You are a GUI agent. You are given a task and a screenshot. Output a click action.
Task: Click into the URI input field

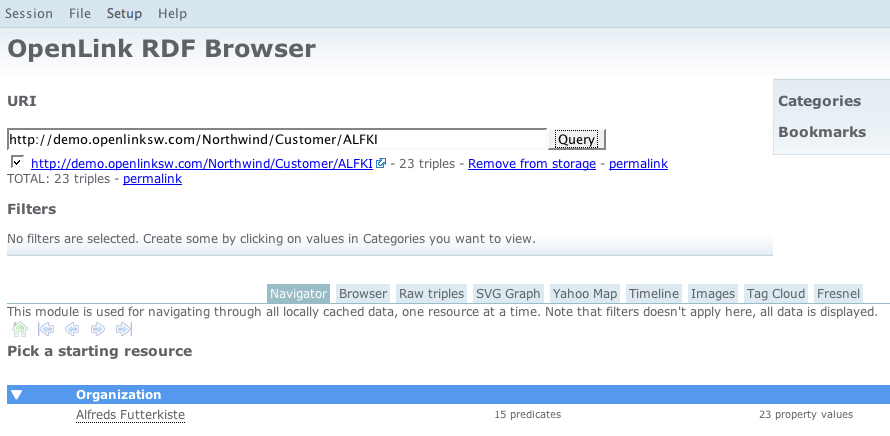click(x=276, y=140)
